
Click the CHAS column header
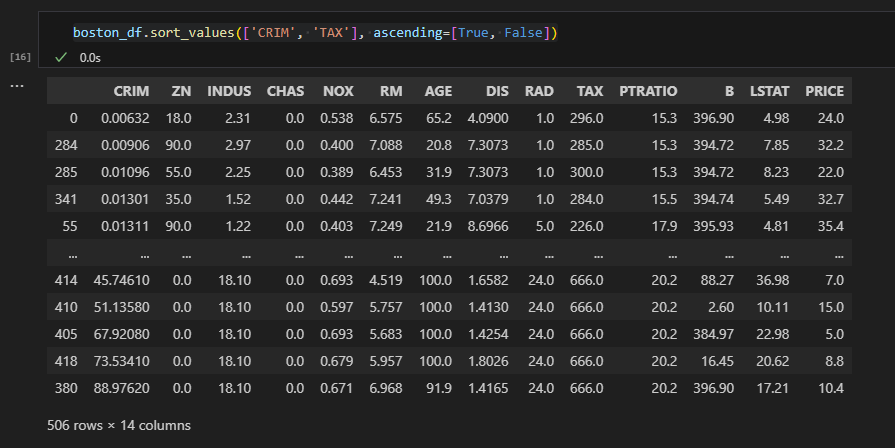point(285,91)
